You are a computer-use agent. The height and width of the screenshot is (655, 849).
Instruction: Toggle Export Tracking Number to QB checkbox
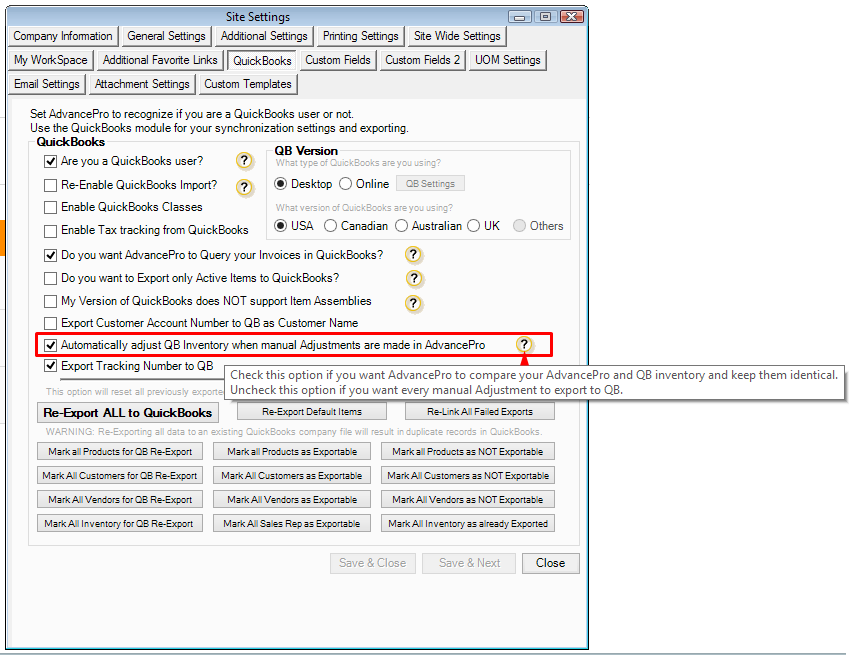[x=51, y=366]
